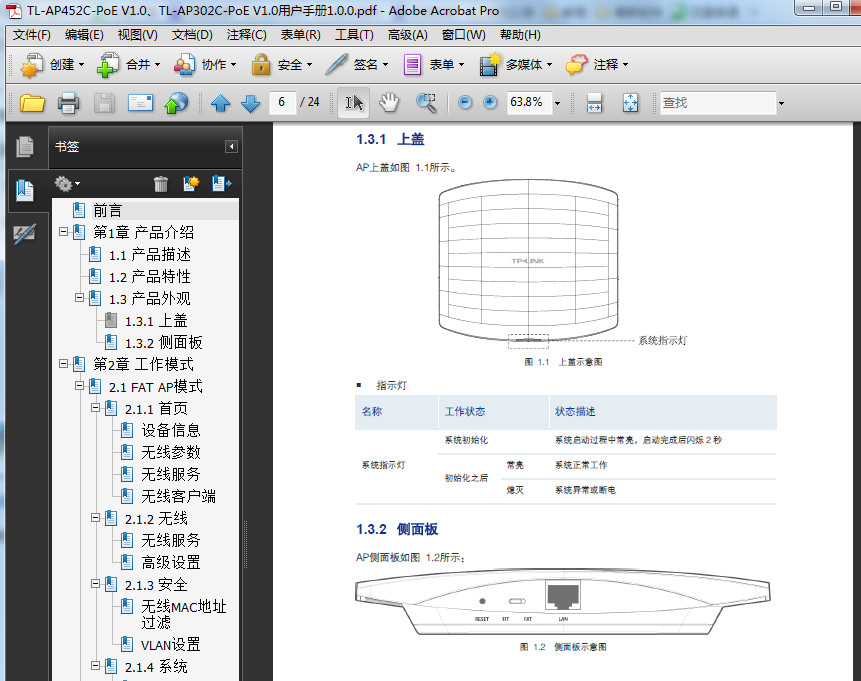The image size is (861, 681).
Task: Select the Bookmarks panel icon in sidebar
Action: pos(25,190)
